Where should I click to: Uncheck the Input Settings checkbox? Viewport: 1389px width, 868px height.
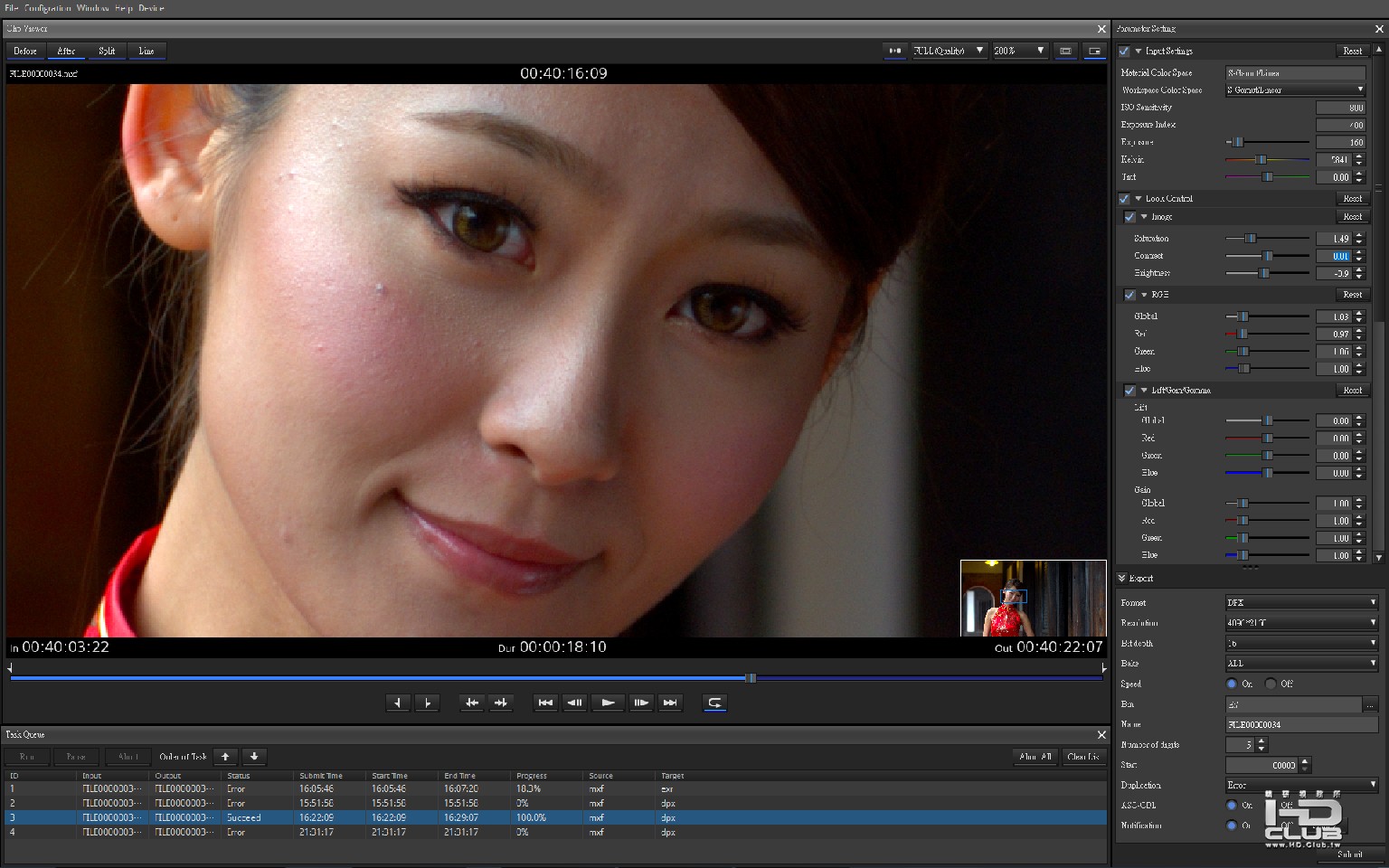1124,52
